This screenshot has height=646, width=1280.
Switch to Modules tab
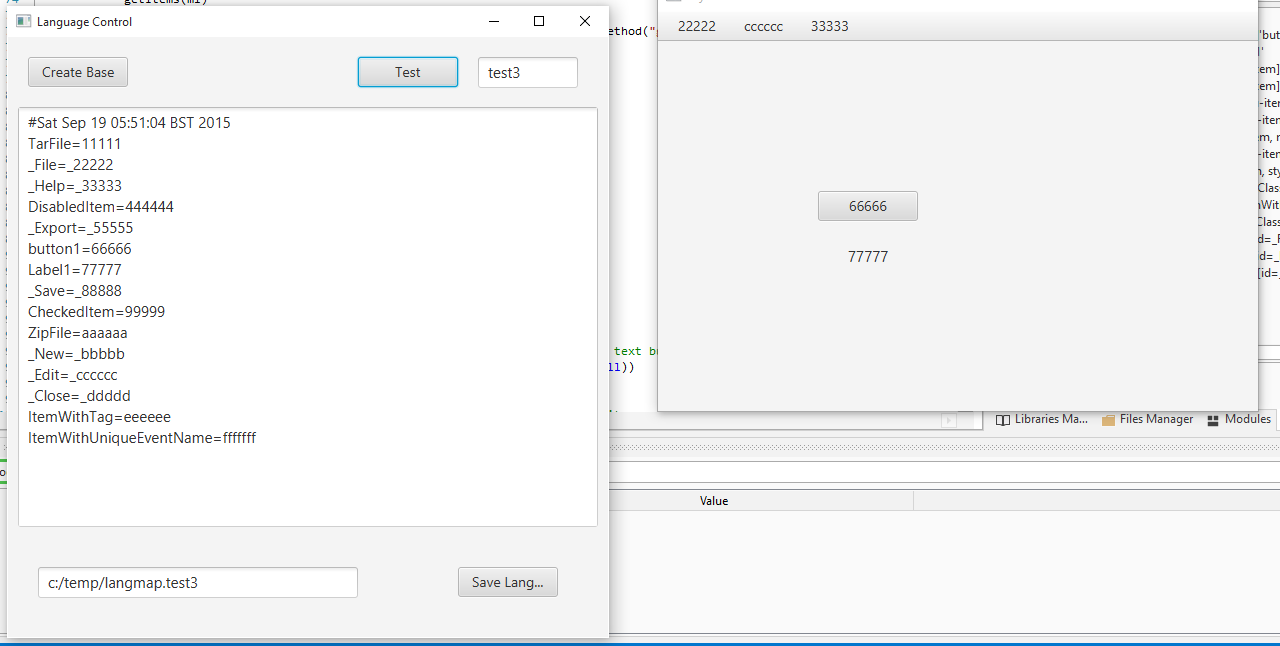pos(1239,419)
